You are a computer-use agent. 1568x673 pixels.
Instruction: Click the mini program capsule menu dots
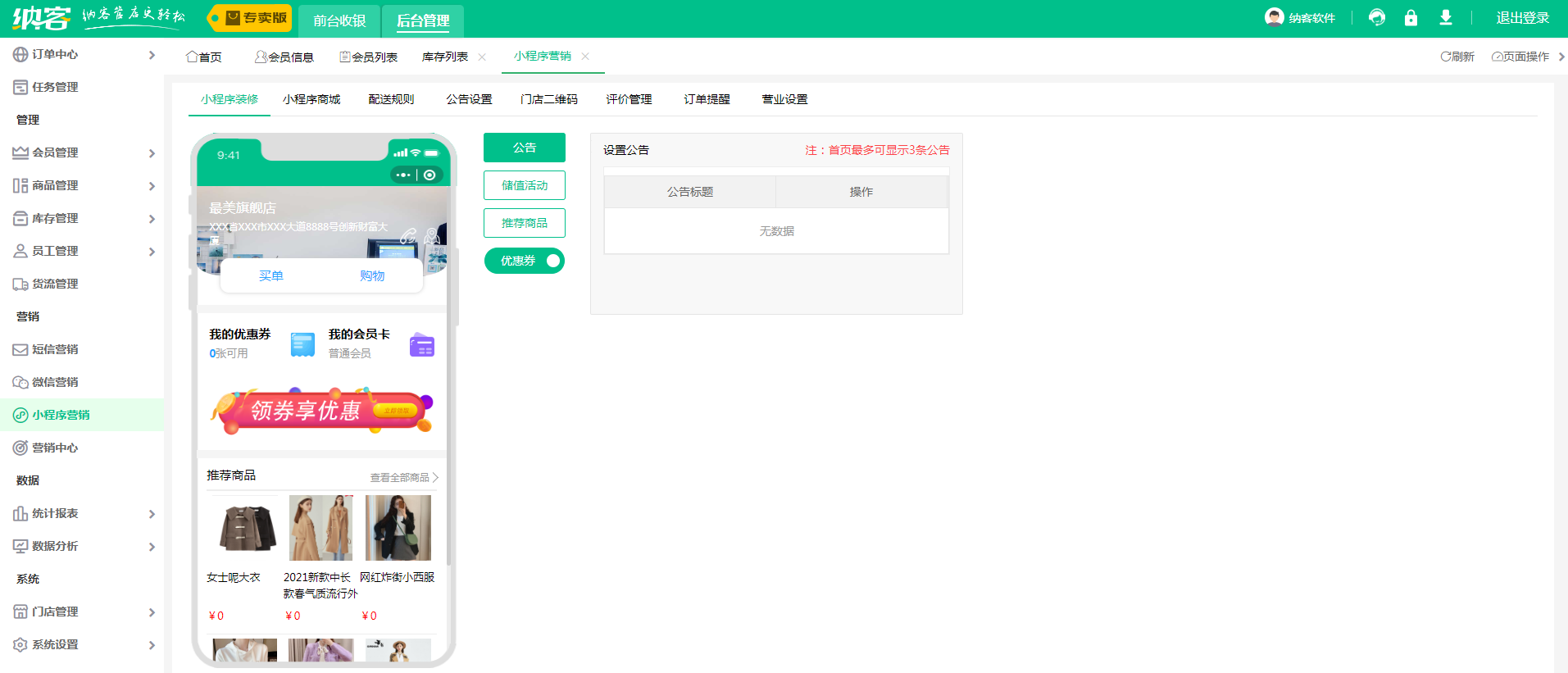[403, 175]
